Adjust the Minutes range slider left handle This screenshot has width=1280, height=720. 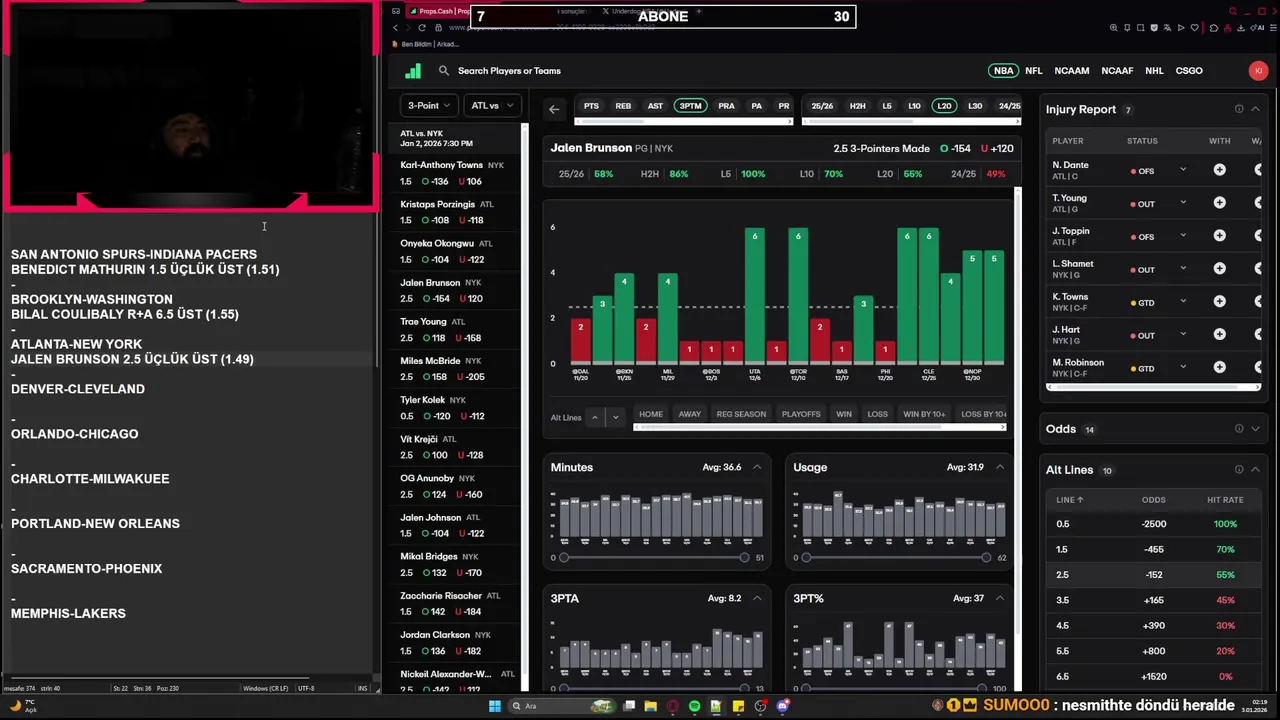[x=564, y=557]
